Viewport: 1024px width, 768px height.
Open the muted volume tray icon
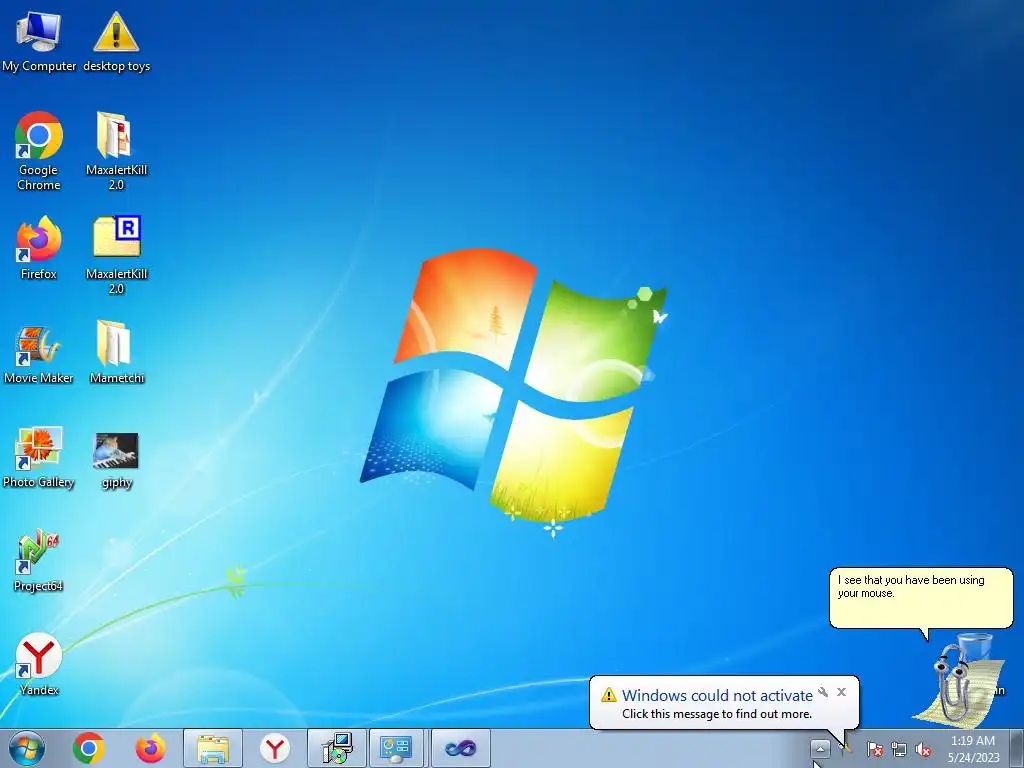pos(923,750)
